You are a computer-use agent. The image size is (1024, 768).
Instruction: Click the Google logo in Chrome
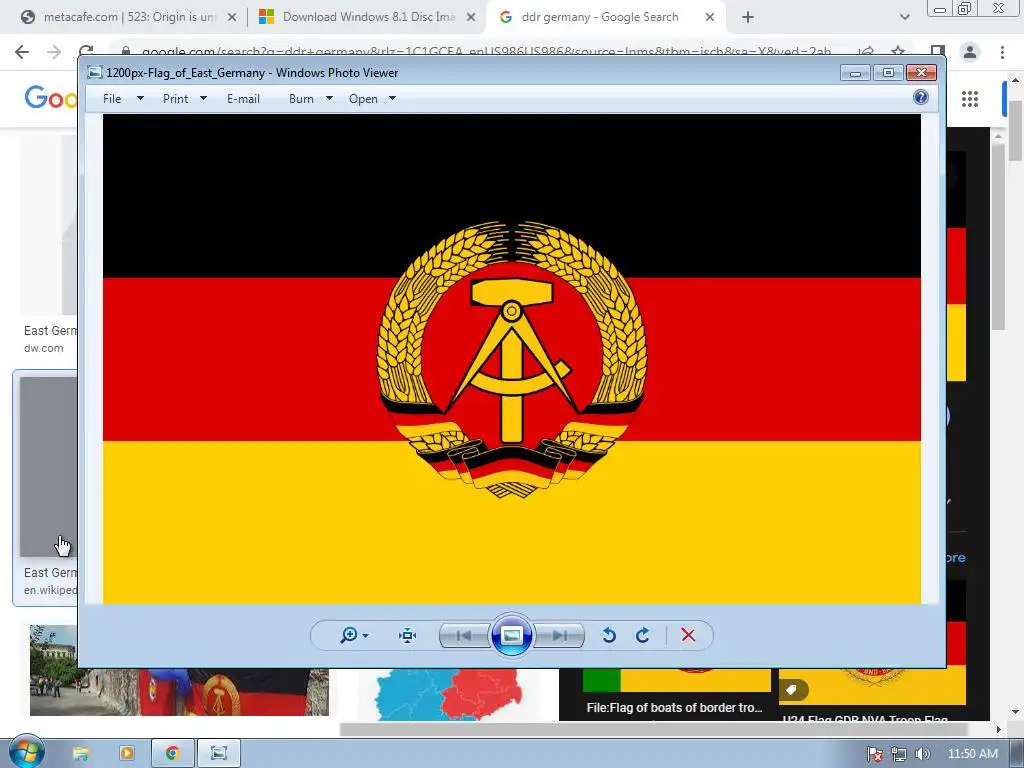pyautogui.click(x=51, y=99)
